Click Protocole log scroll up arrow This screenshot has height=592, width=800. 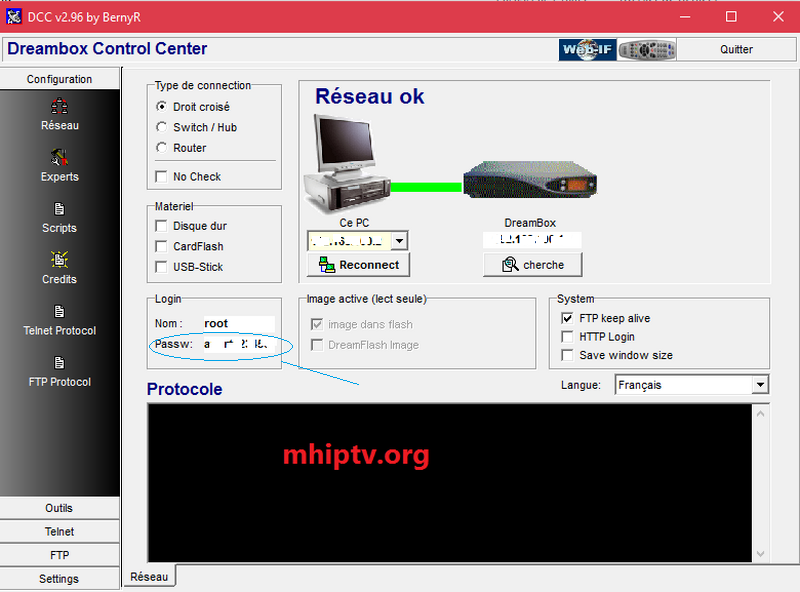[x=760, y=414]
